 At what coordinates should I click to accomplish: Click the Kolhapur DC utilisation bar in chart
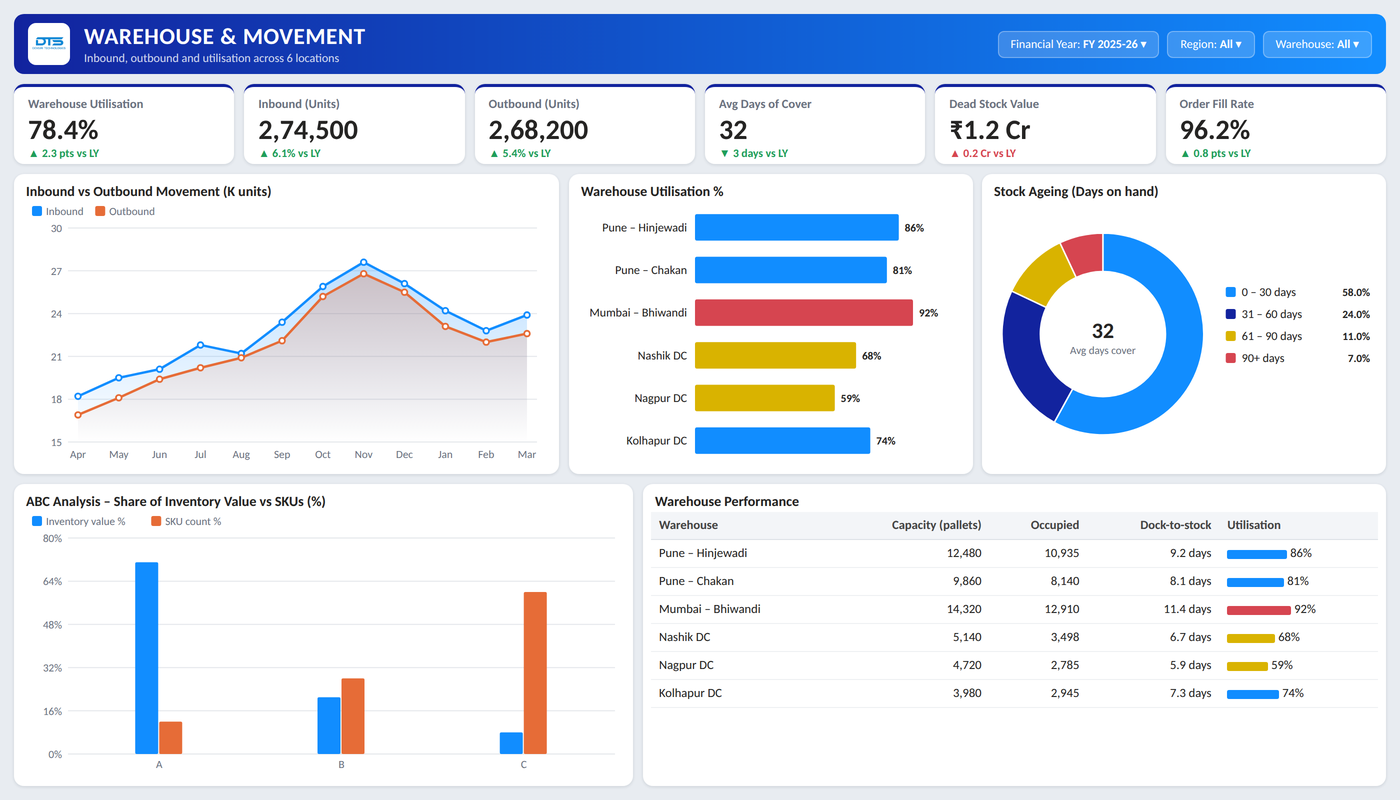tap(783, 441)
